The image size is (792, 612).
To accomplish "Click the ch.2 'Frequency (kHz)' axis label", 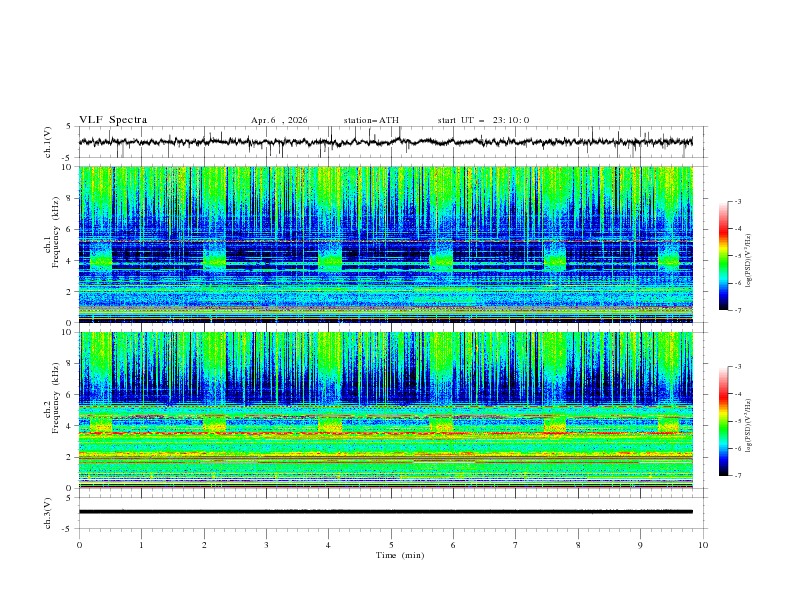I will (x=56, y=397).
